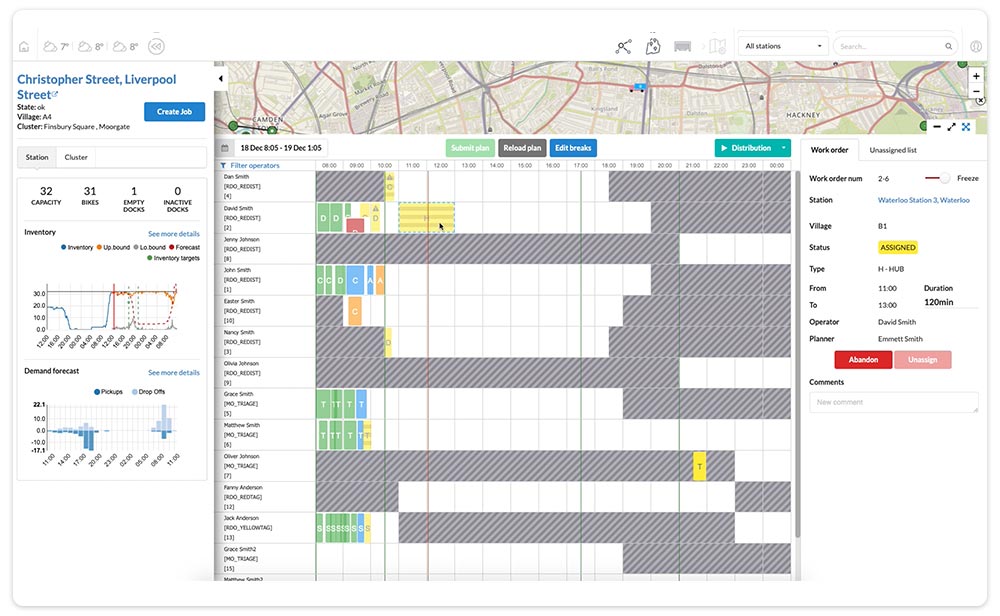Open Filter operators link
Viewport: 1000px width, 616px height.
coord(255,166)
